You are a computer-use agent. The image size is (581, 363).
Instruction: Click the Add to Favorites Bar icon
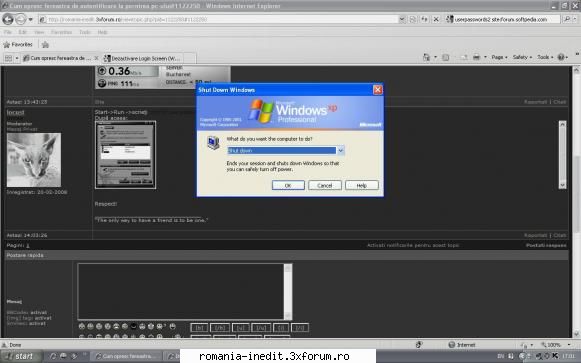coord(45,45)
